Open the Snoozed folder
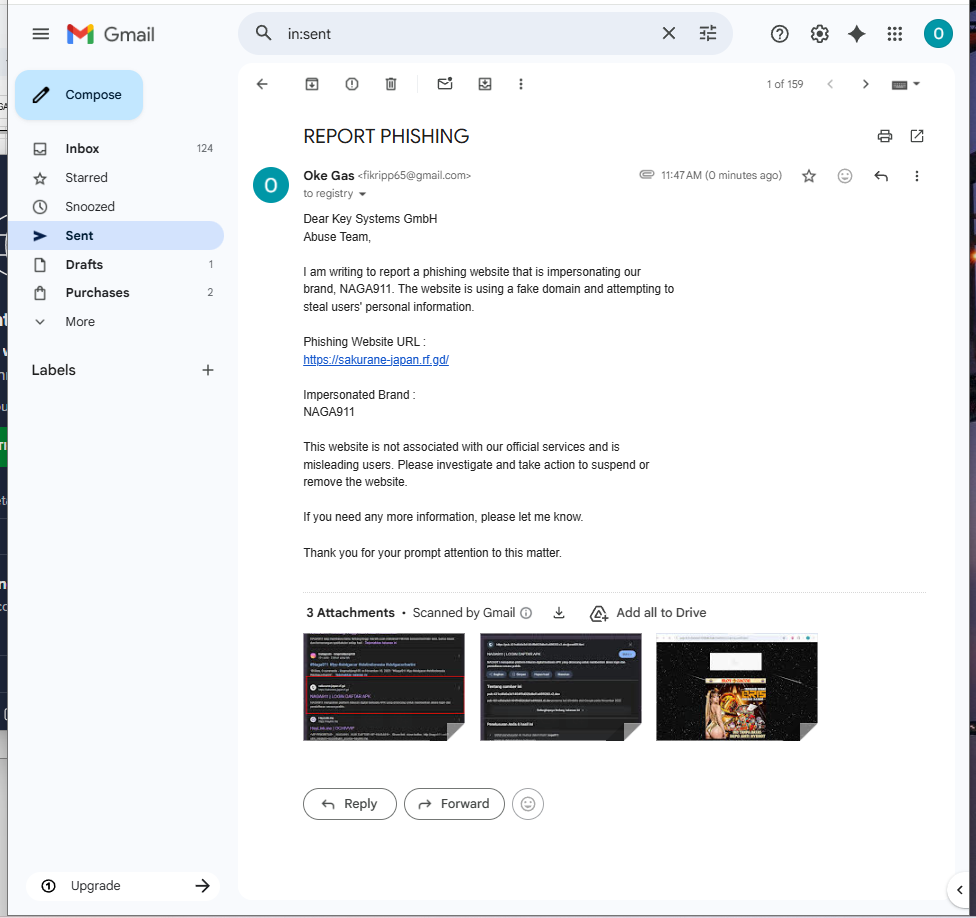The width and height of the screenshot is (976, 918). click(116, 207)
